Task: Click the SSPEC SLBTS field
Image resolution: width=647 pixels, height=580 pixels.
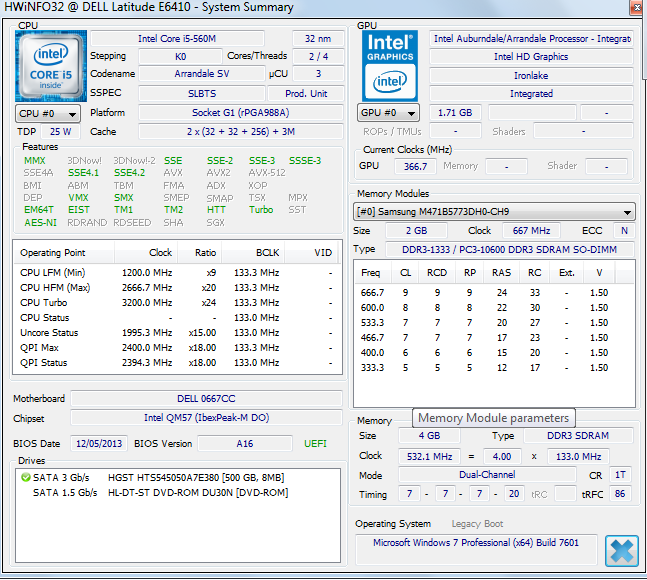Action: pos(202,94)
